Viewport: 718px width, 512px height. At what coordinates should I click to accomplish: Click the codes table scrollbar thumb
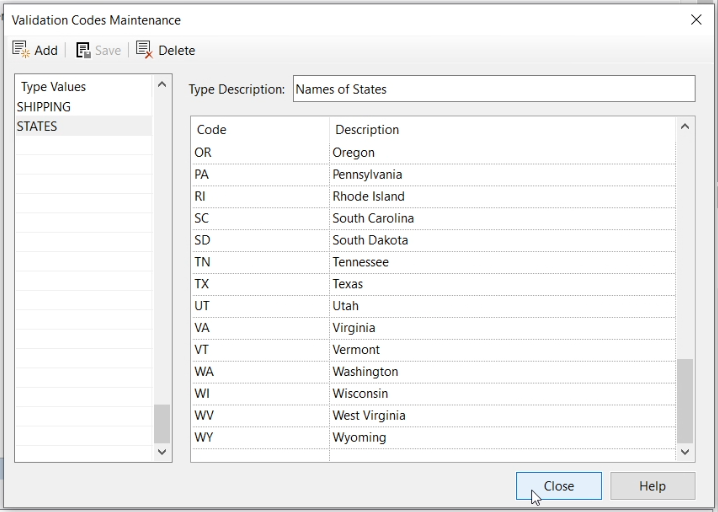click(685, 400)
